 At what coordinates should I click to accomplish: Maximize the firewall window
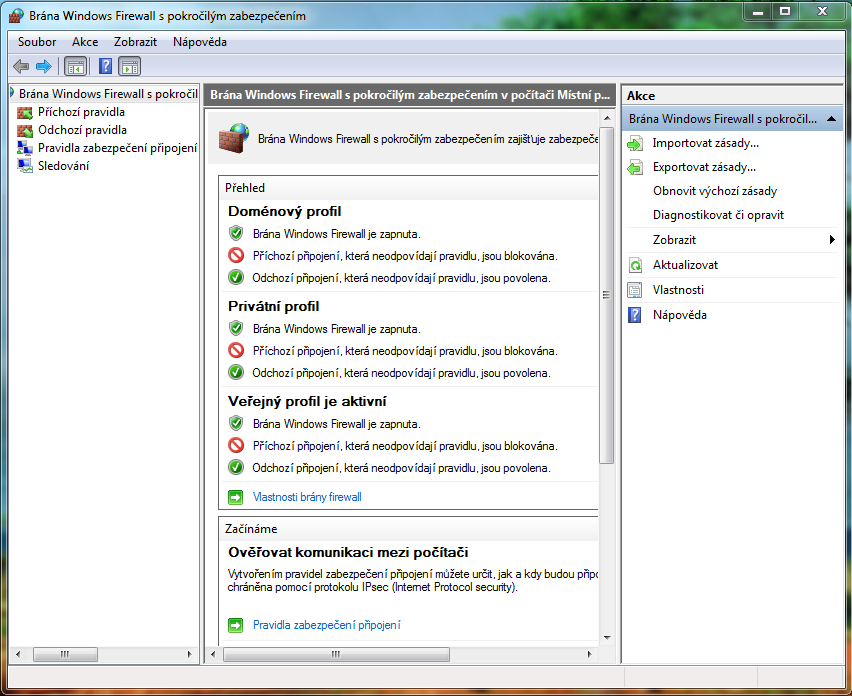click(x=785, y=11)
